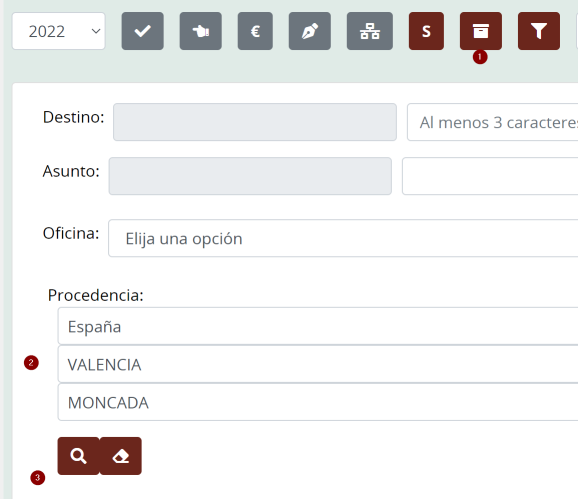Click the magnifying glass search button
Image resolution: width=578 pixels, height=499 pixels.
(x=79, y=456)
